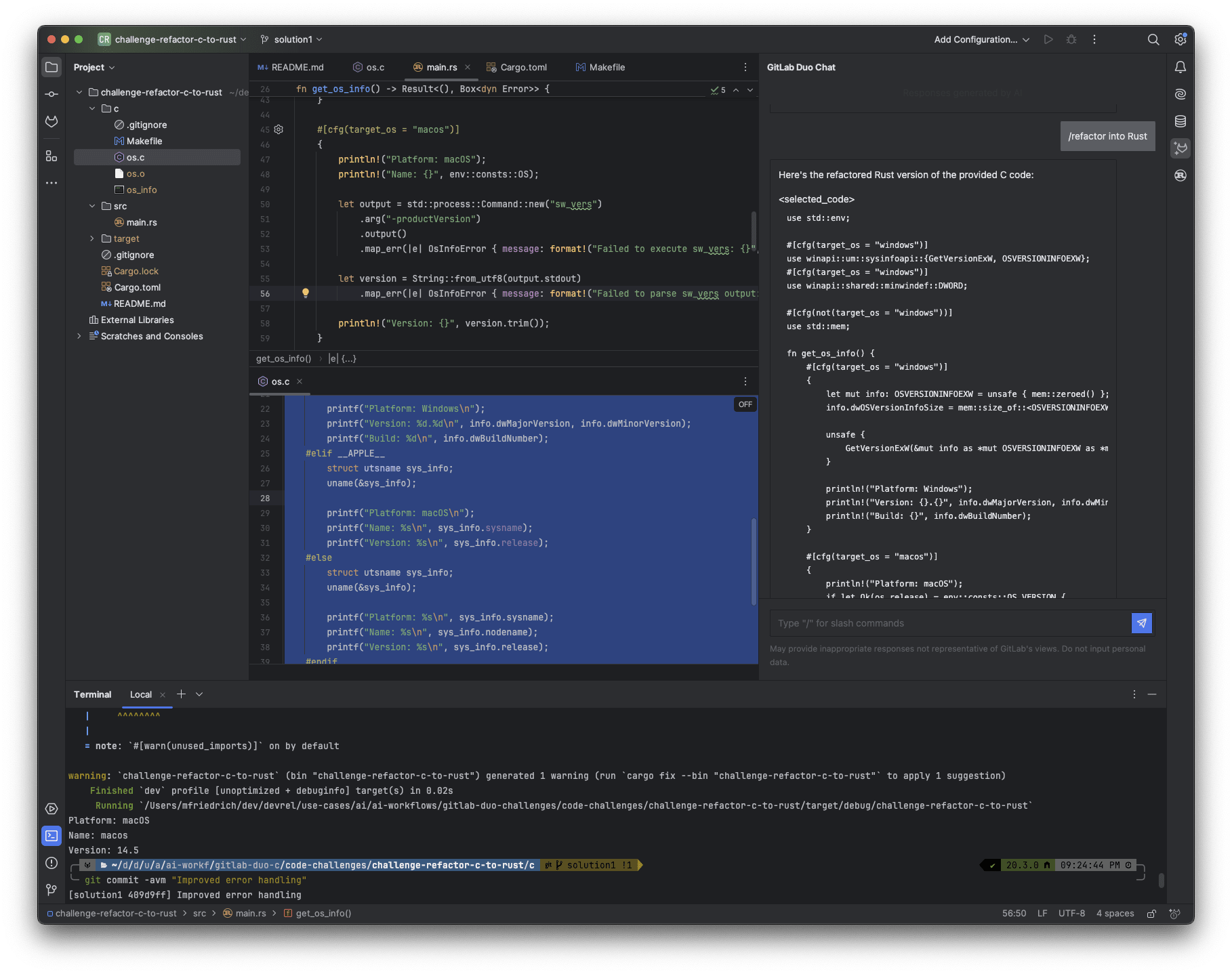This screenshot has width=1232, height=974.
Task: Toggle the OFF inspection widget in os.c
Action: [745, 404]
